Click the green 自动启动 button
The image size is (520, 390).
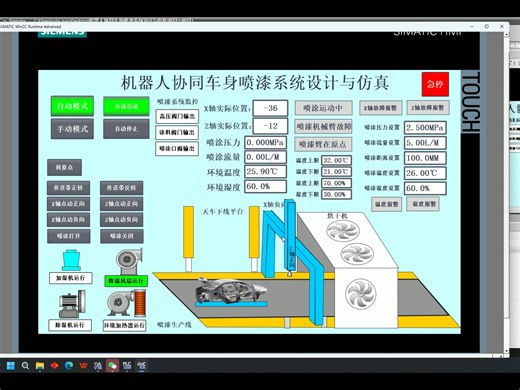coord(126,106)
